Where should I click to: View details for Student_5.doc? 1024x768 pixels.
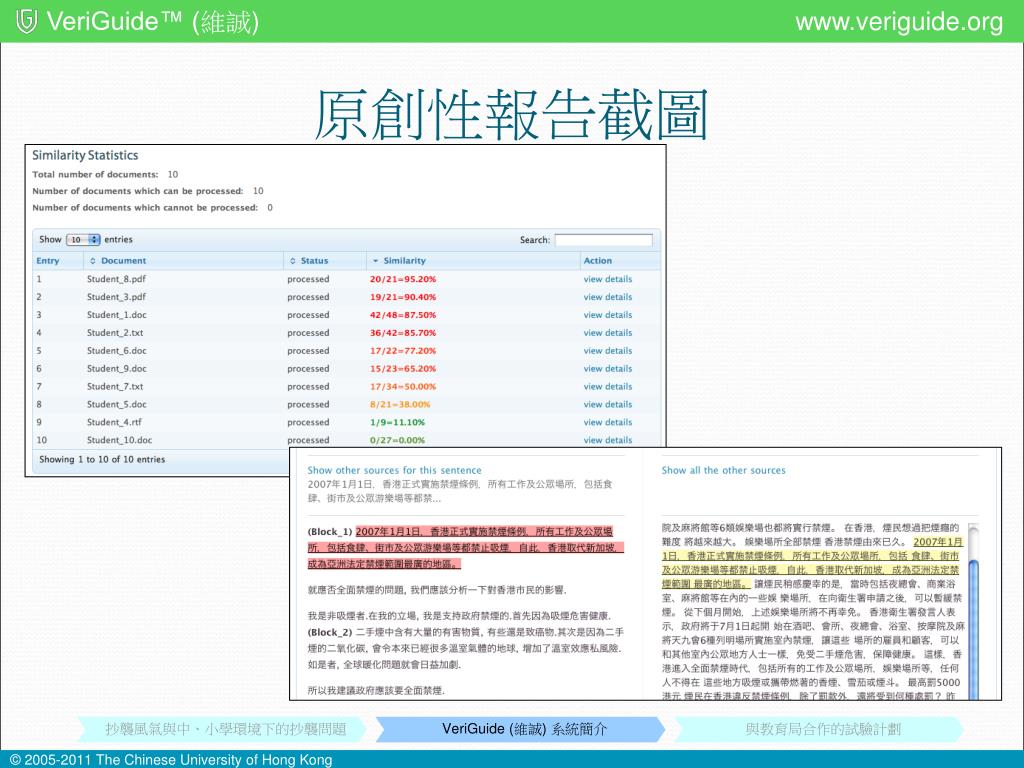[x=607, y=404]
